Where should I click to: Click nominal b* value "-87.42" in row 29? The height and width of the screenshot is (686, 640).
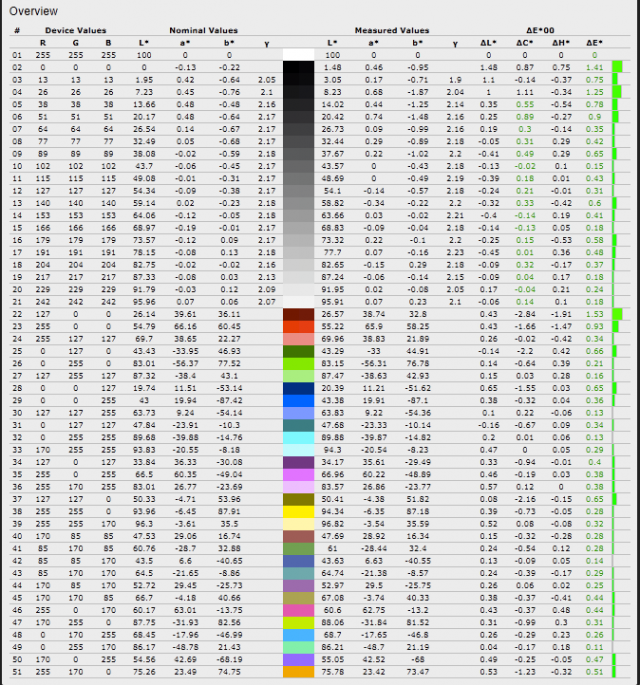(x=228, y=400)
